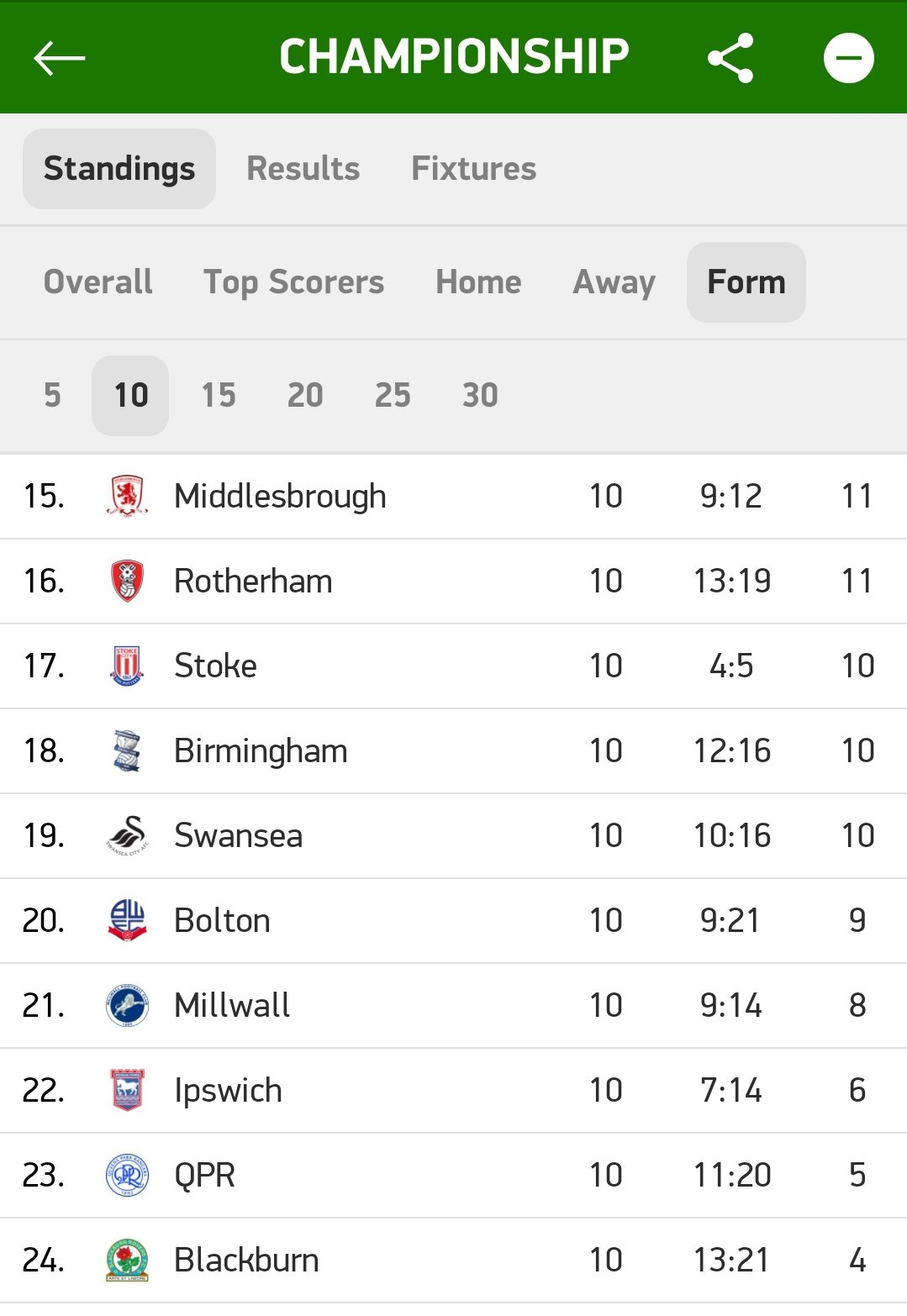This screenshot has width=907, height=1316.
Task: Switch to the Results tab
Action: click(303, 168)
